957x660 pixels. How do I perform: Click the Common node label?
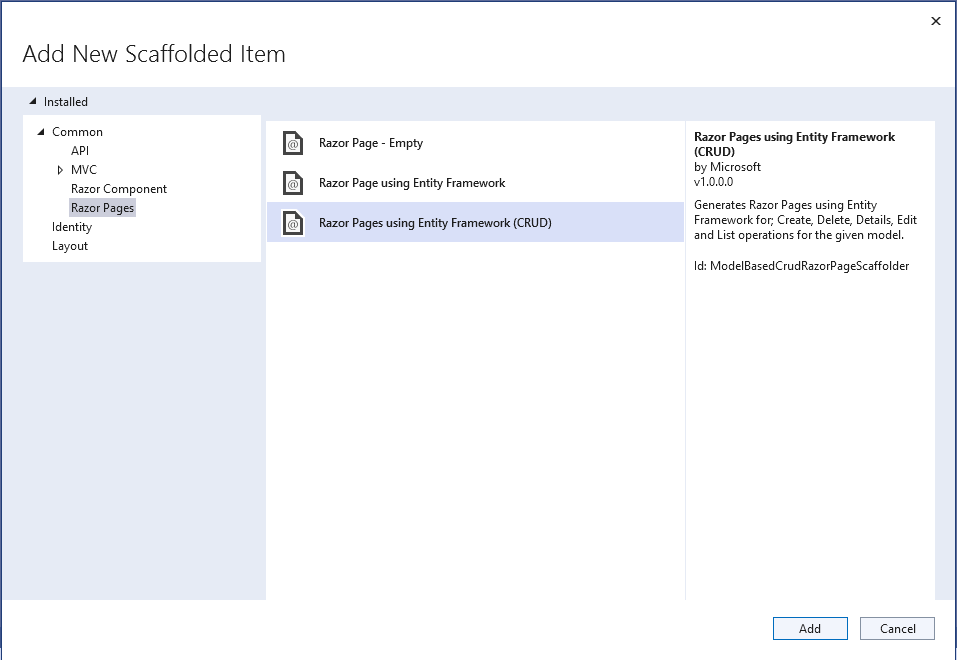click(77, 131)
